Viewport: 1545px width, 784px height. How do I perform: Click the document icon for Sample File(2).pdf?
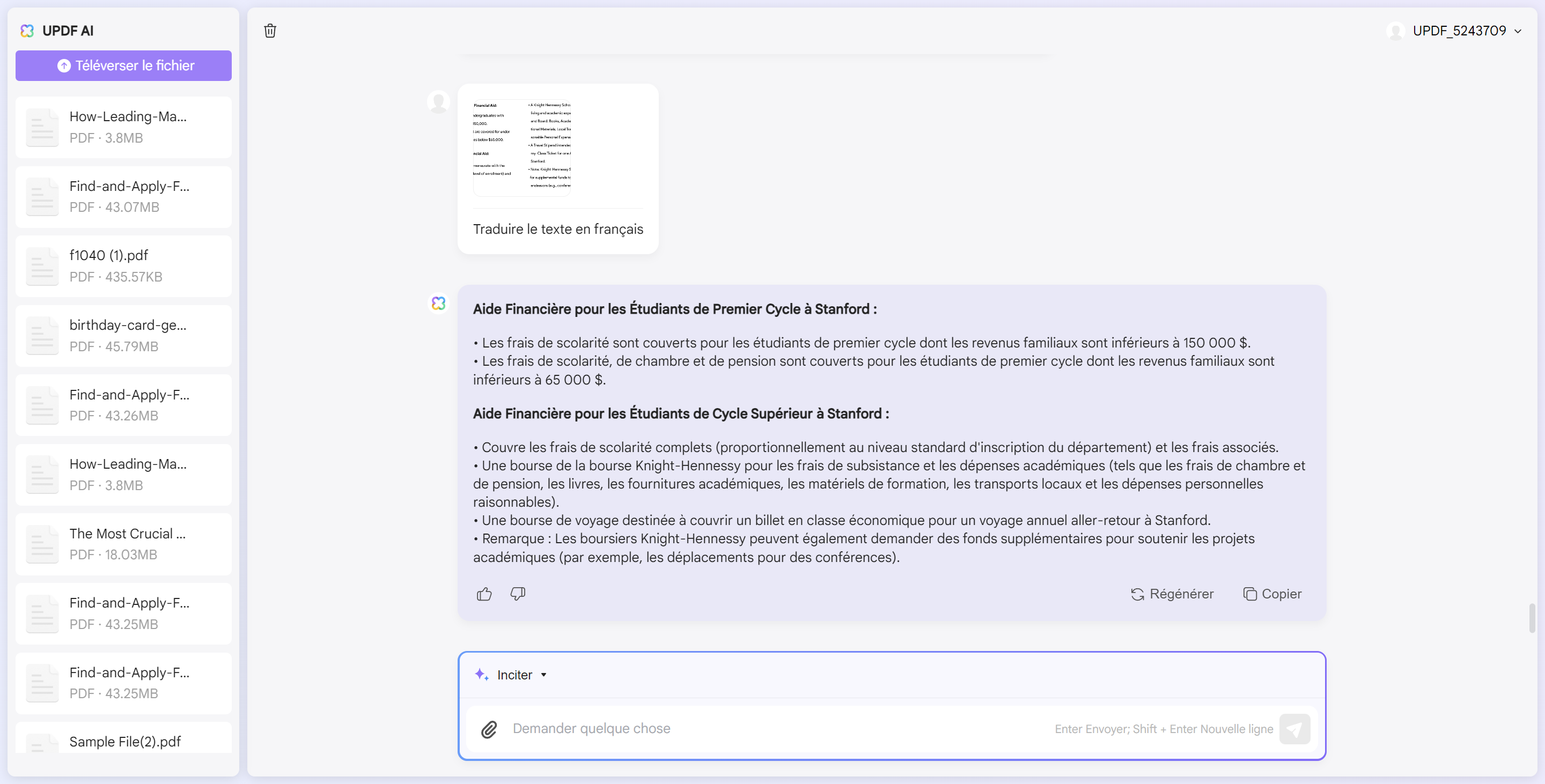[x=42, y=743]
